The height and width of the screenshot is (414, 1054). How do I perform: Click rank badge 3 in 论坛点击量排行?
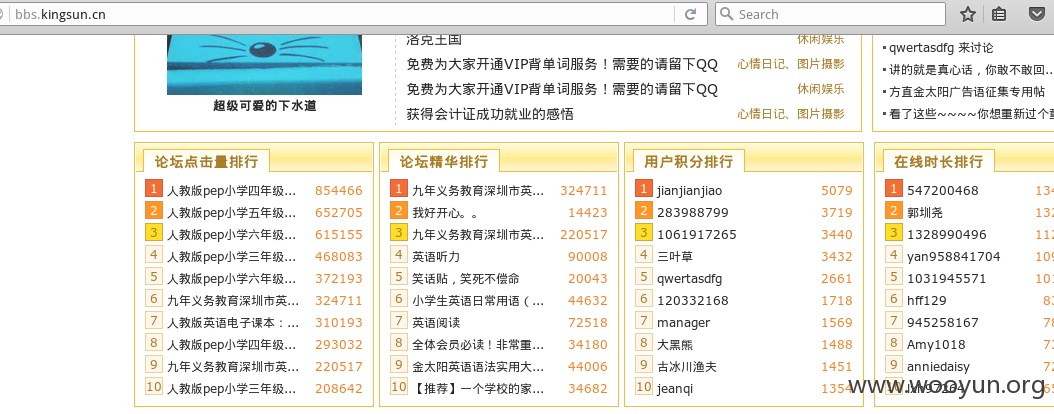[x=154, y=233]
